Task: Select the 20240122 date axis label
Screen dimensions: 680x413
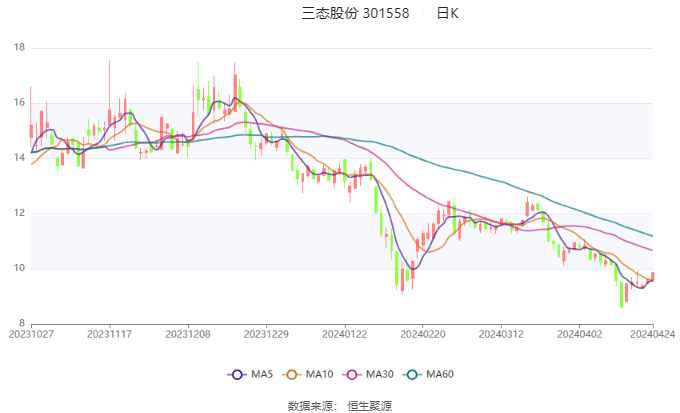Action: point(344,334)
